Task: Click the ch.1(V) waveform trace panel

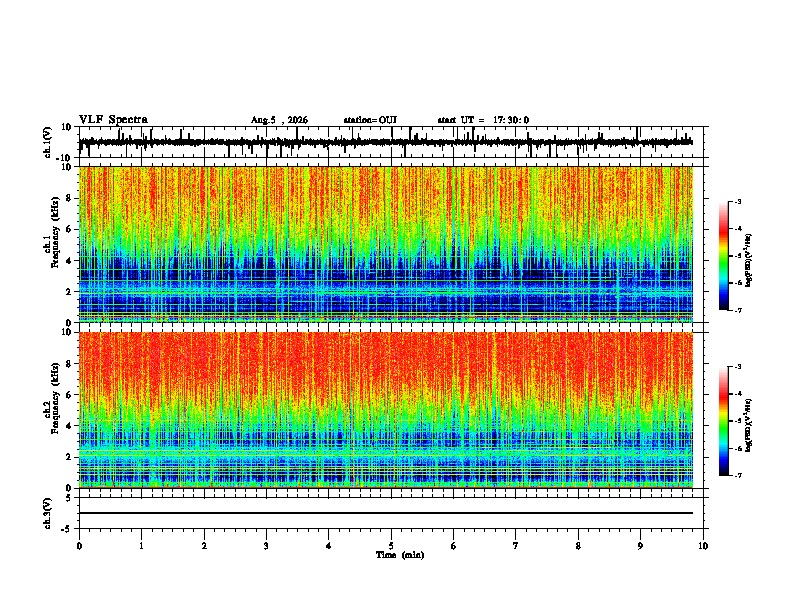Action: [x=391, y=142]
